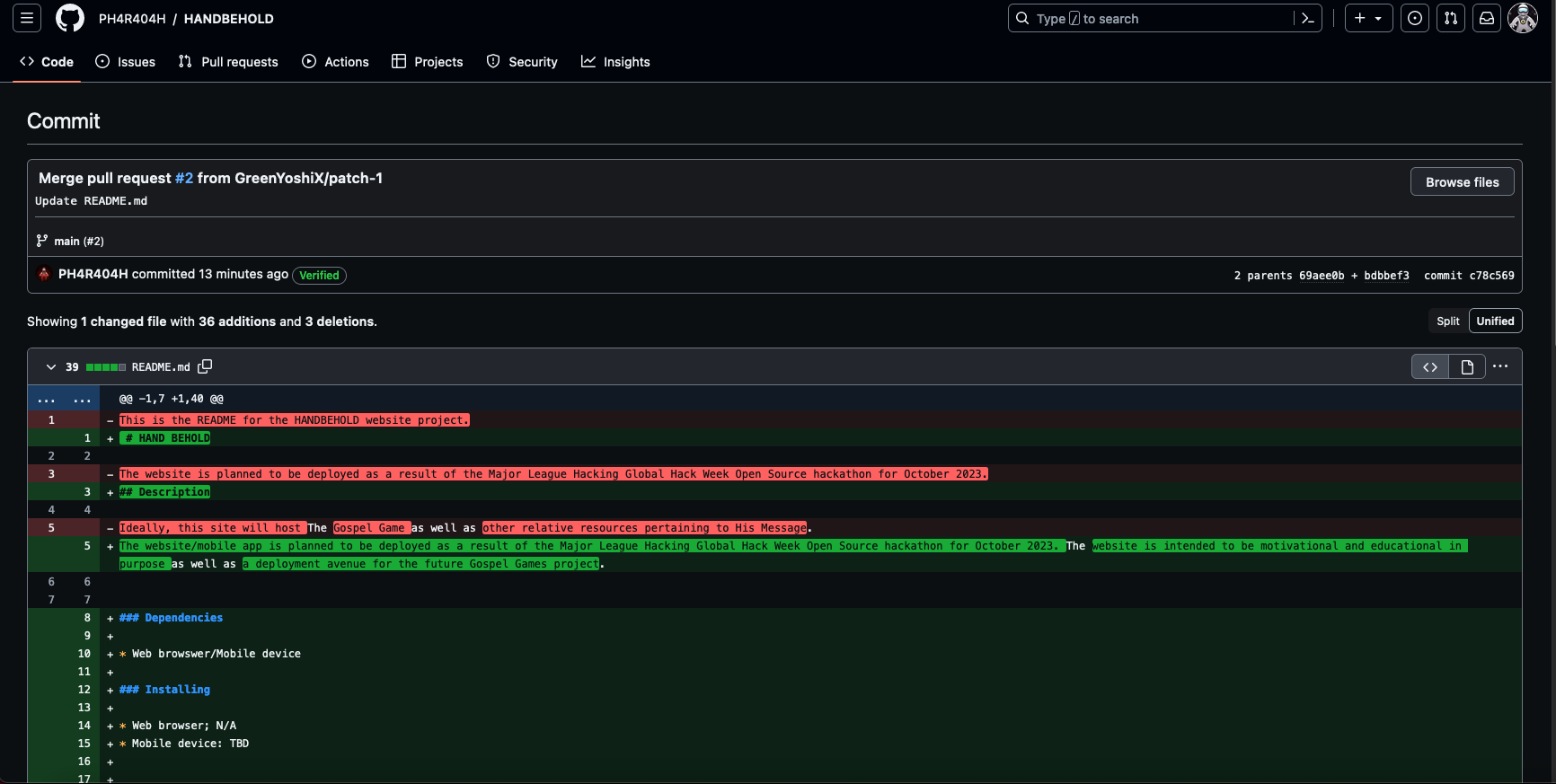
Task: Open HANDBEHOLD repository link
Action: 229,19
